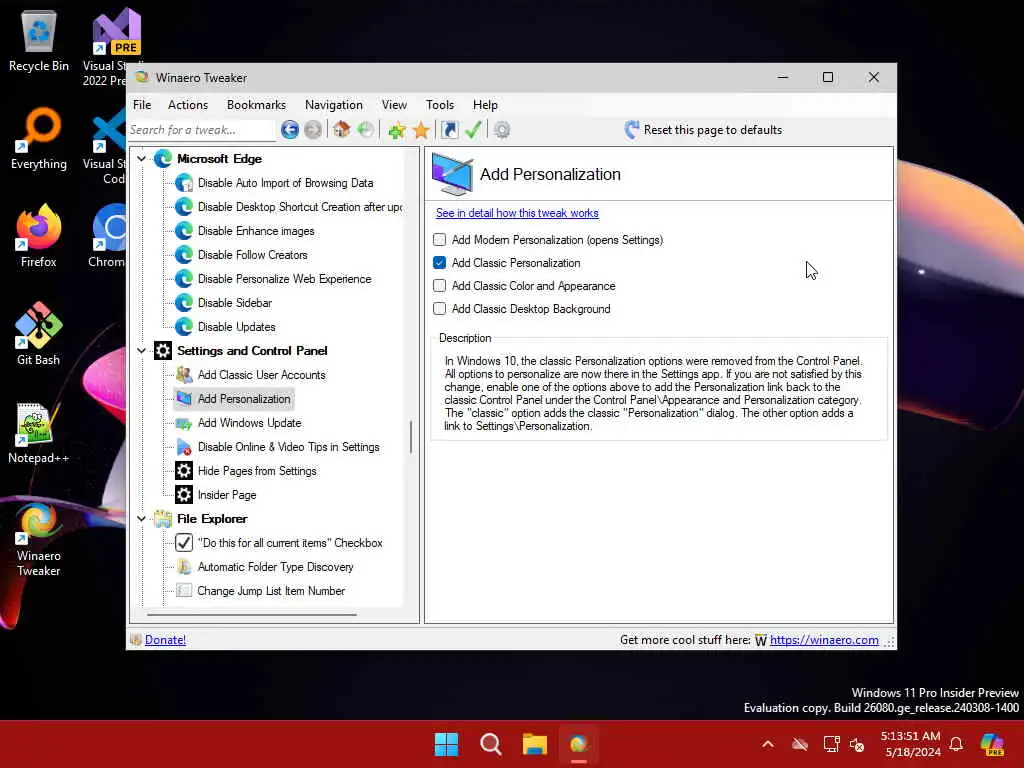Click the taskbar Search icon
The width and height of the screenshot is (1024, 768).
click(x=490, y=744)
